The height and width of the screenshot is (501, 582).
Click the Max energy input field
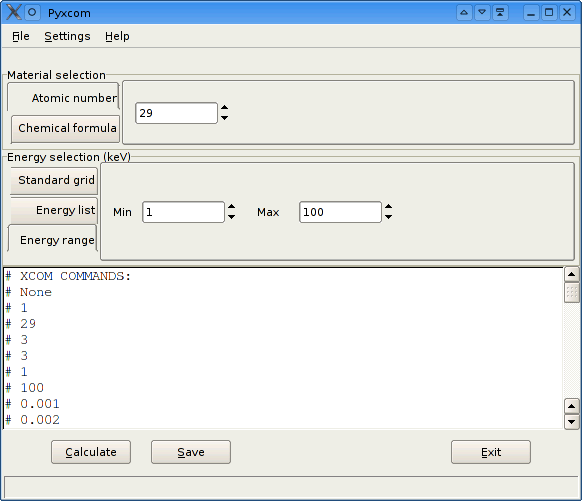click(x=340, y=212)
